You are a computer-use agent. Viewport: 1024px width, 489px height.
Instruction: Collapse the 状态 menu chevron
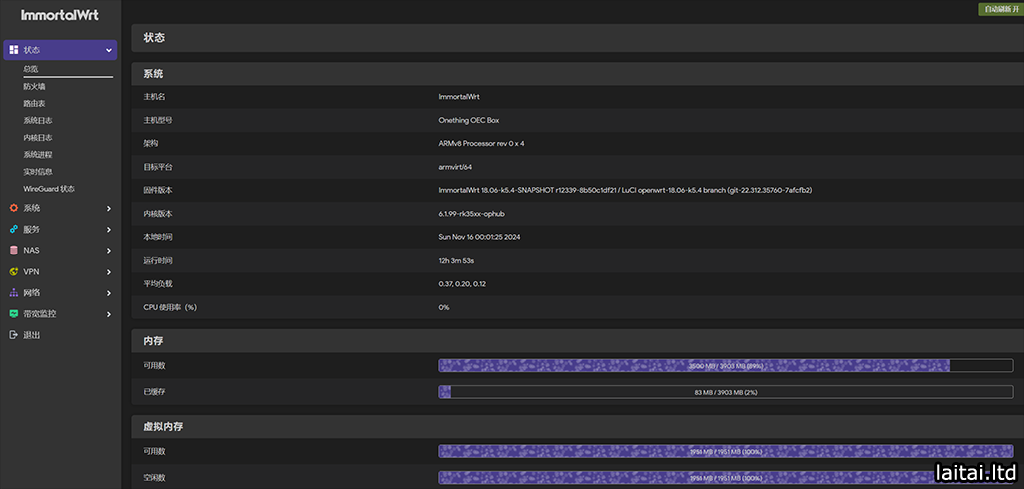pos(108,50)
